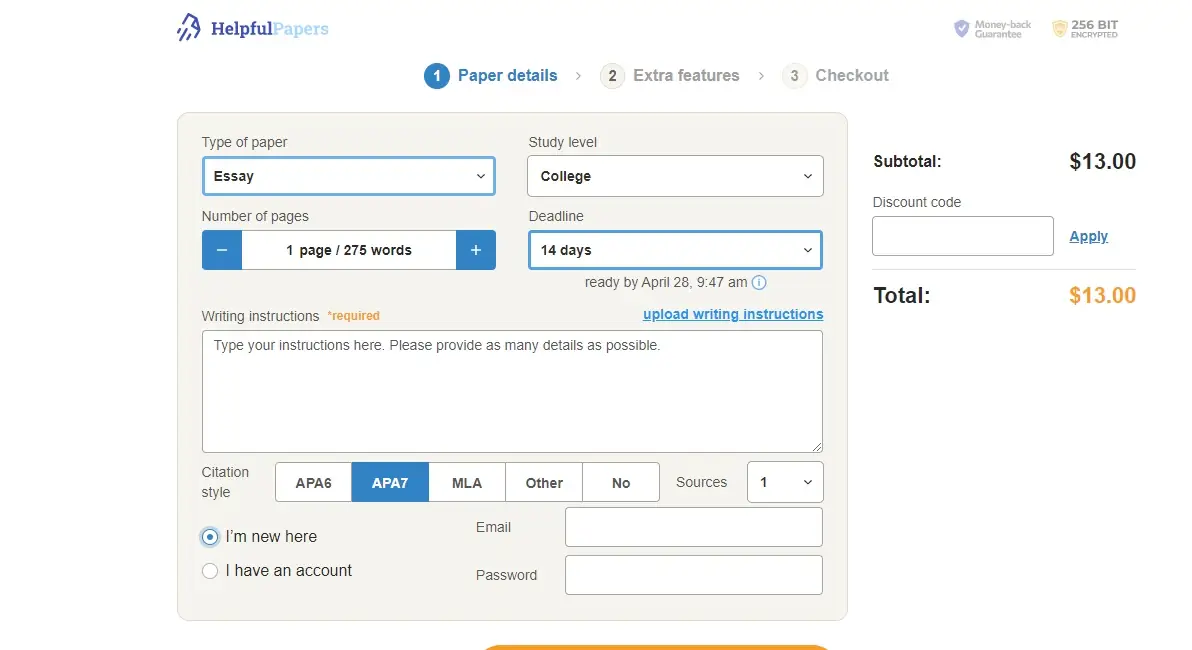Decrease number of pages with minus button
The height and width of the screenshot is (650, 1192).
[x=222, y=250]
